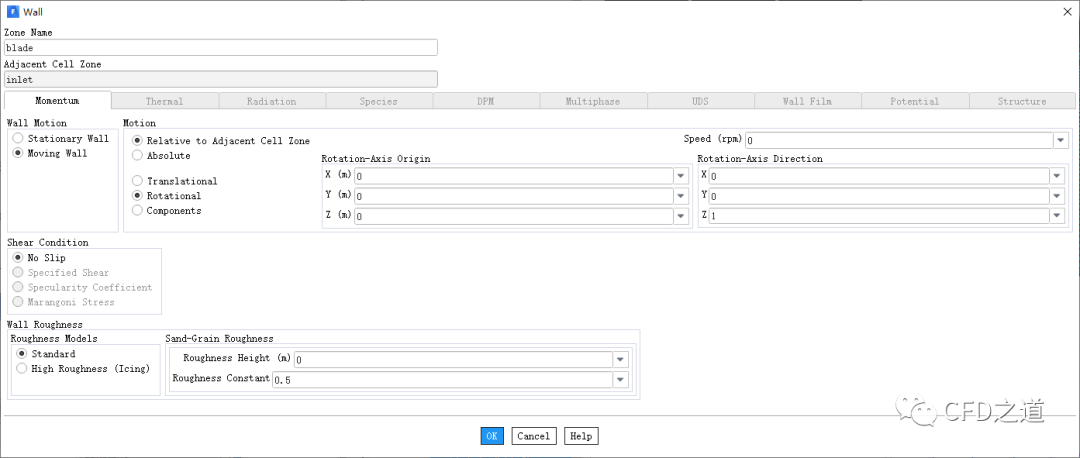The width and height of the screenshot is (1080, 458).
Task: Choose Translational motion type
Action: click(138, 181)
